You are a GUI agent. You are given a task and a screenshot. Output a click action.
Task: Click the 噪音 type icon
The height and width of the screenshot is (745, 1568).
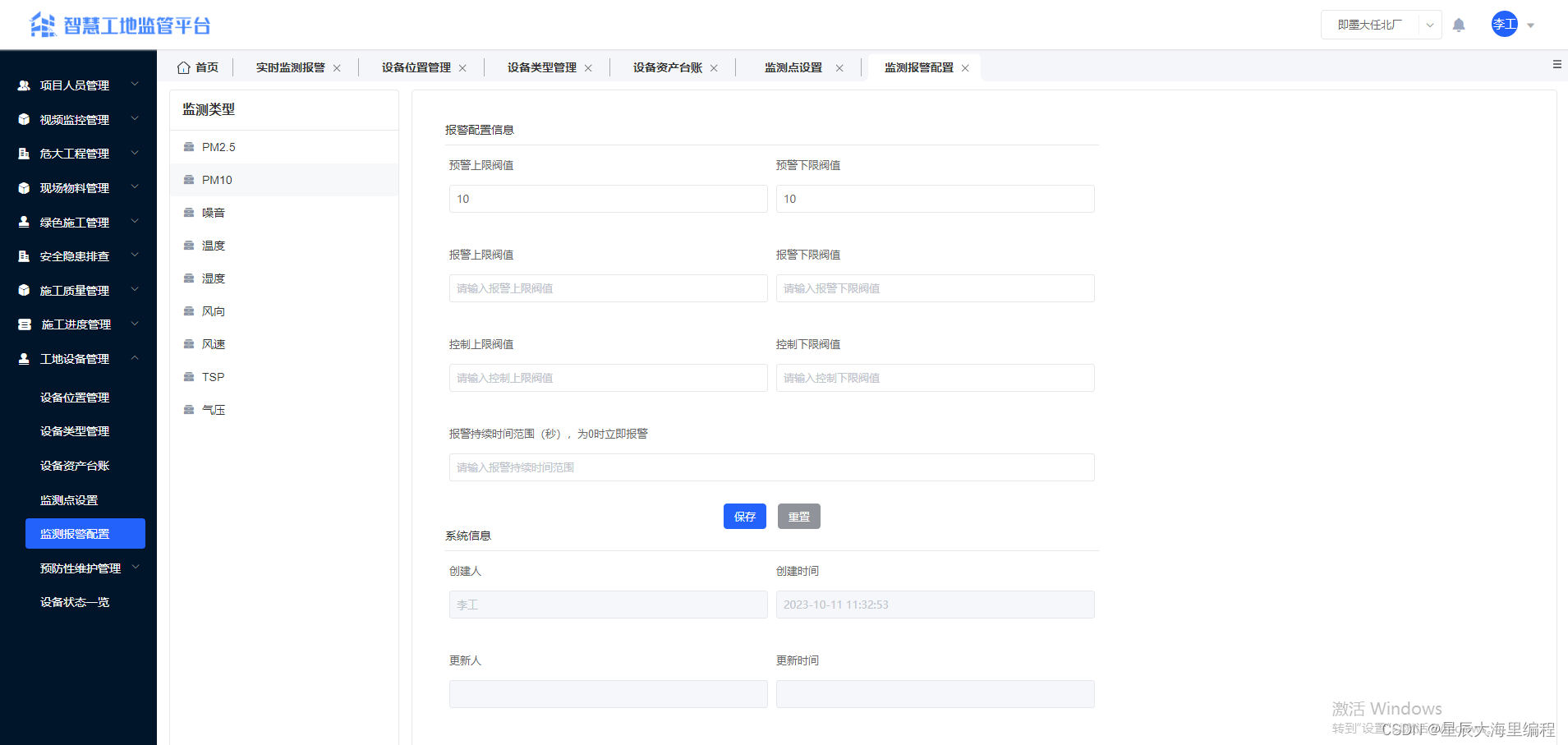click(189, 213)
